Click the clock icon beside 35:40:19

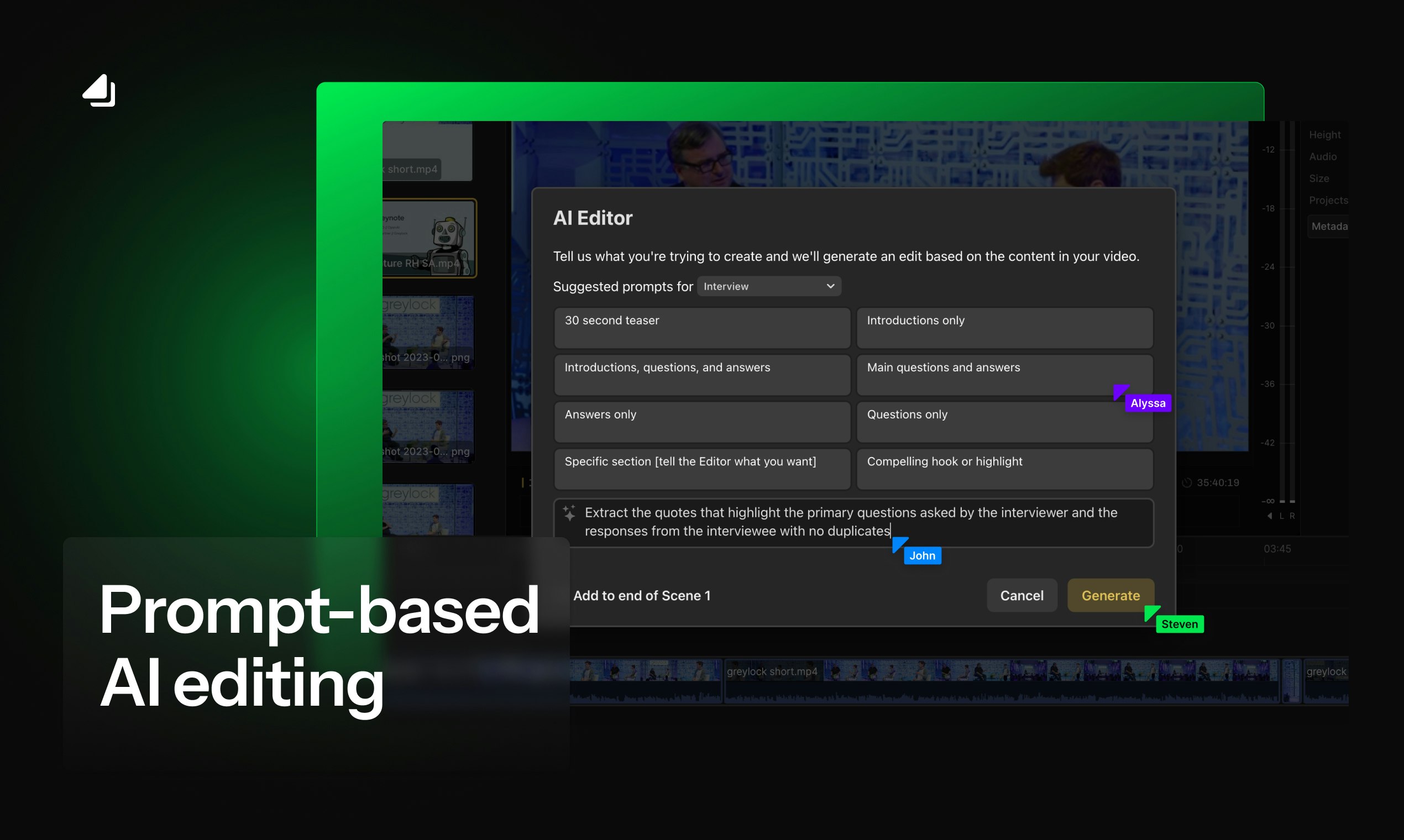1187,483
